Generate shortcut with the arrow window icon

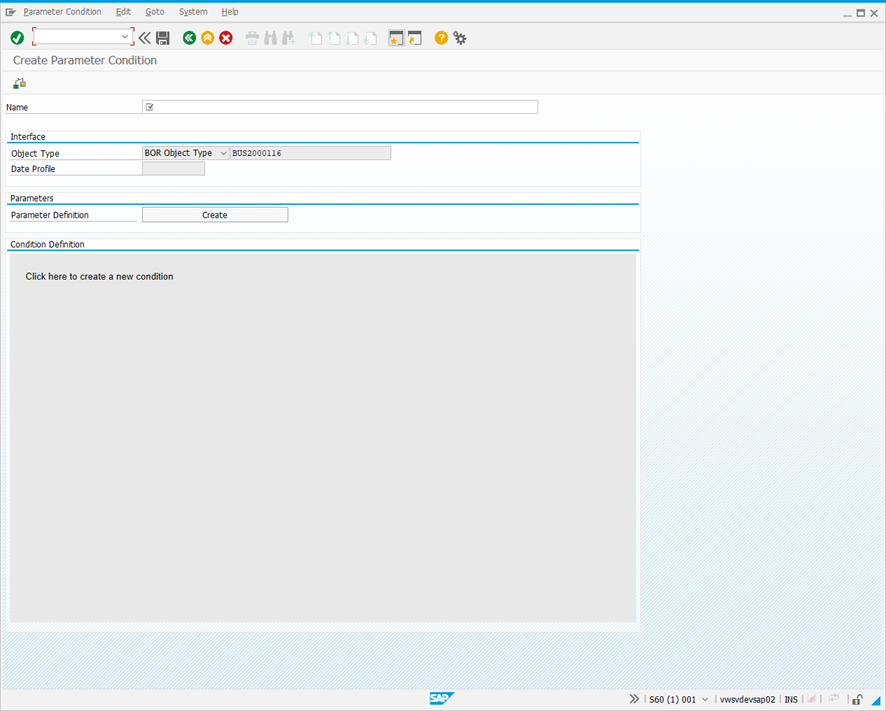415,38
